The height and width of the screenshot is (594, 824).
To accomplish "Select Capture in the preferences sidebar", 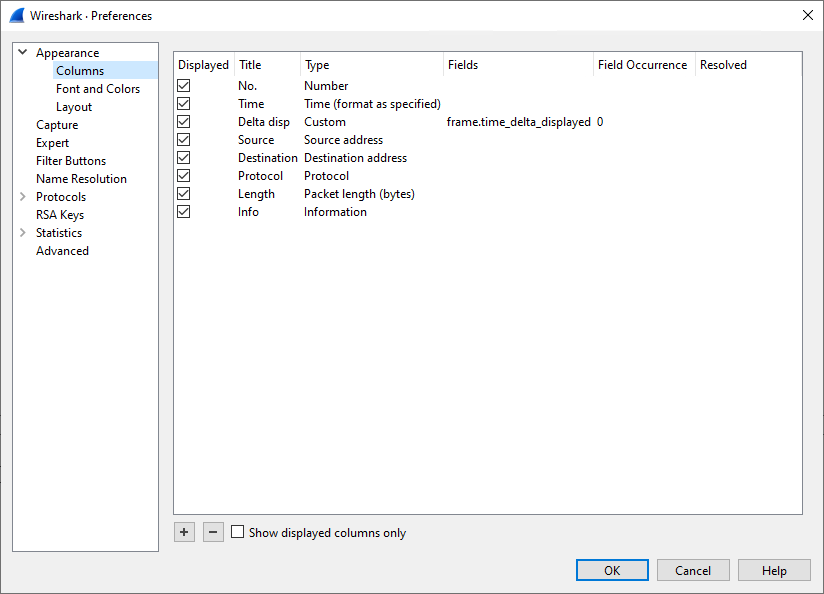I will coord(57,124).
